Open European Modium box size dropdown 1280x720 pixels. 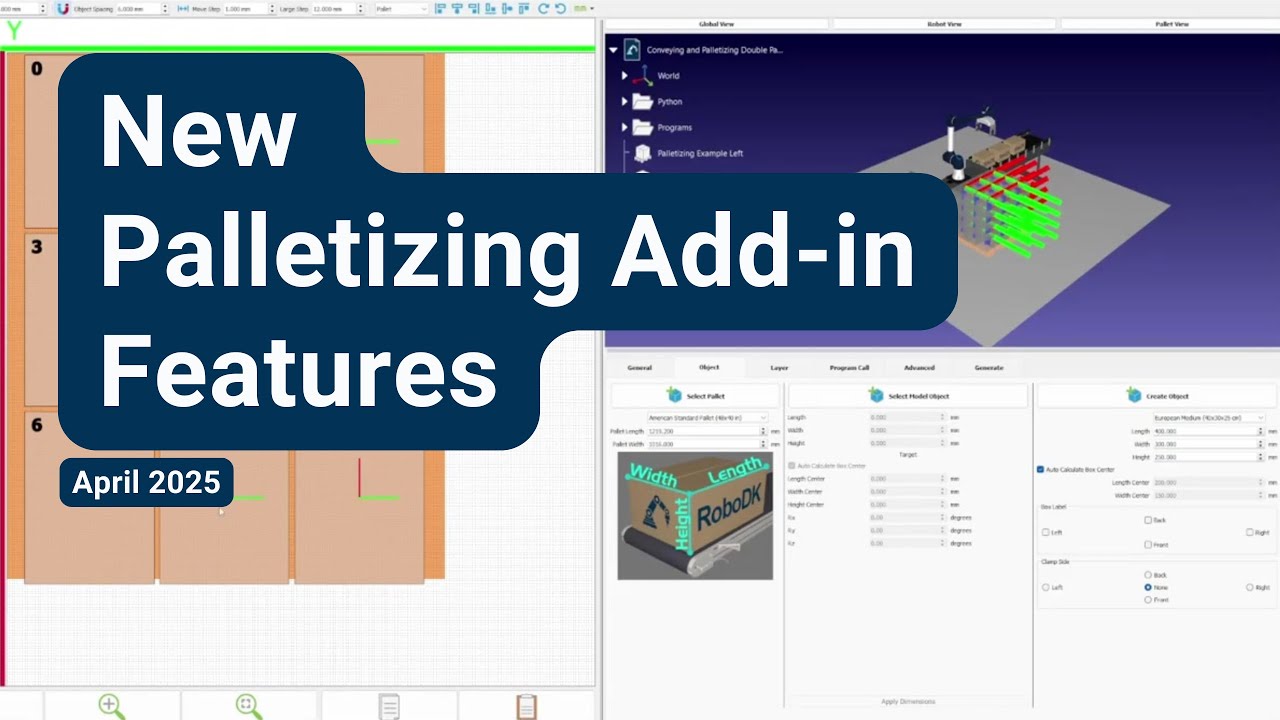click(x=1209, y=417)
